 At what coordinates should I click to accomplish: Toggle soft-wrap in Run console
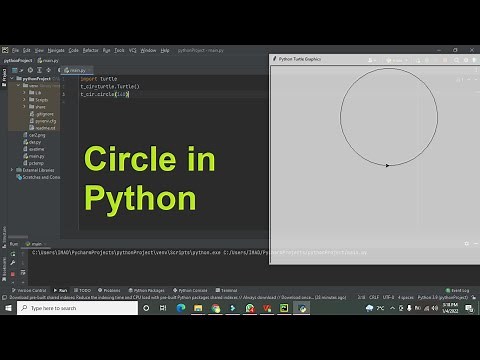(x=23, y=273)
